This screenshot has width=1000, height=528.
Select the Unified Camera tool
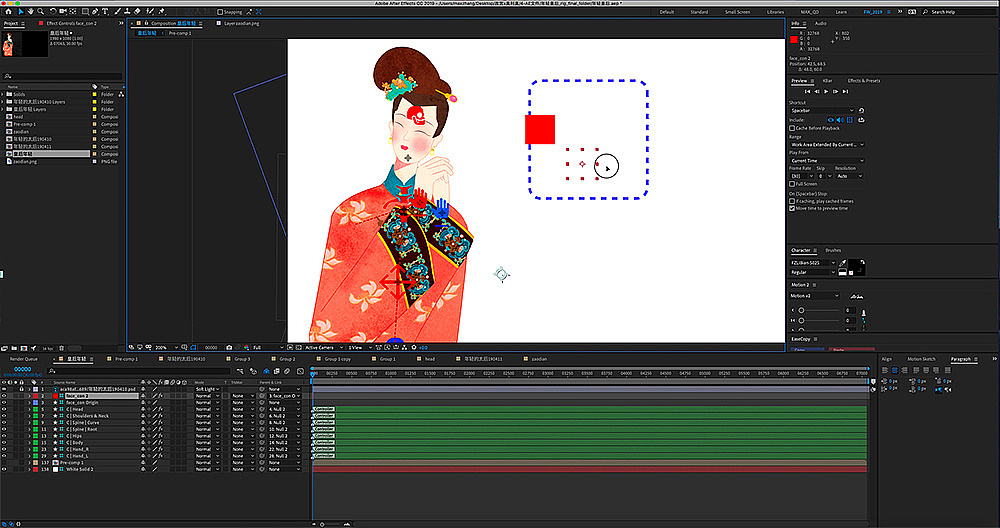pos(62,11)
